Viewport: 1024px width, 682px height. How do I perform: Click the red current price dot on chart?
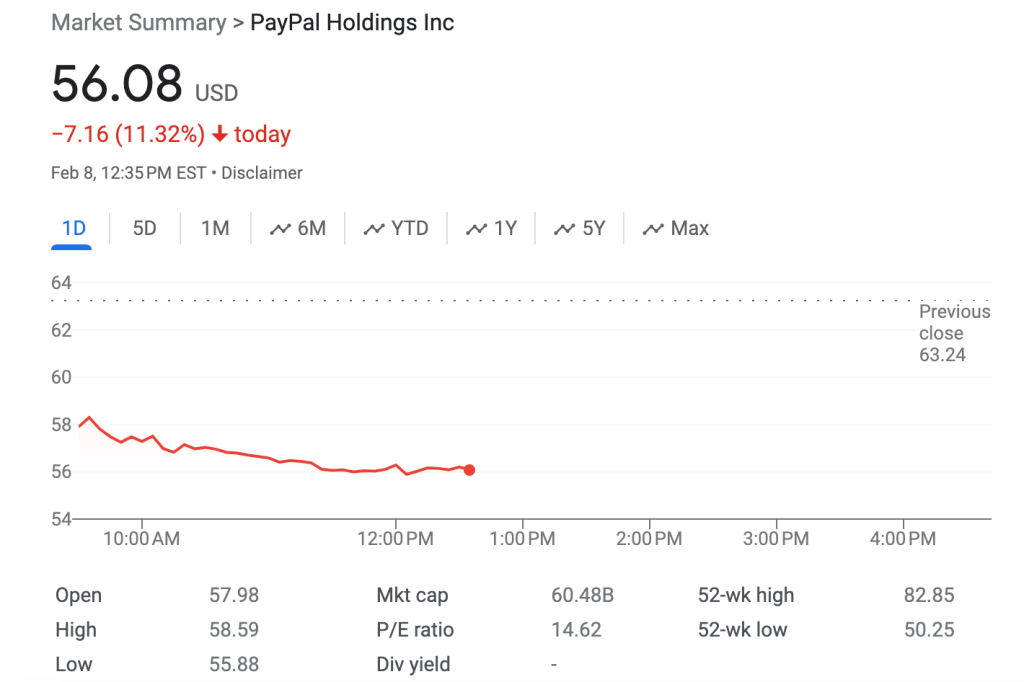pyautogui.click(x=469, y=470)
